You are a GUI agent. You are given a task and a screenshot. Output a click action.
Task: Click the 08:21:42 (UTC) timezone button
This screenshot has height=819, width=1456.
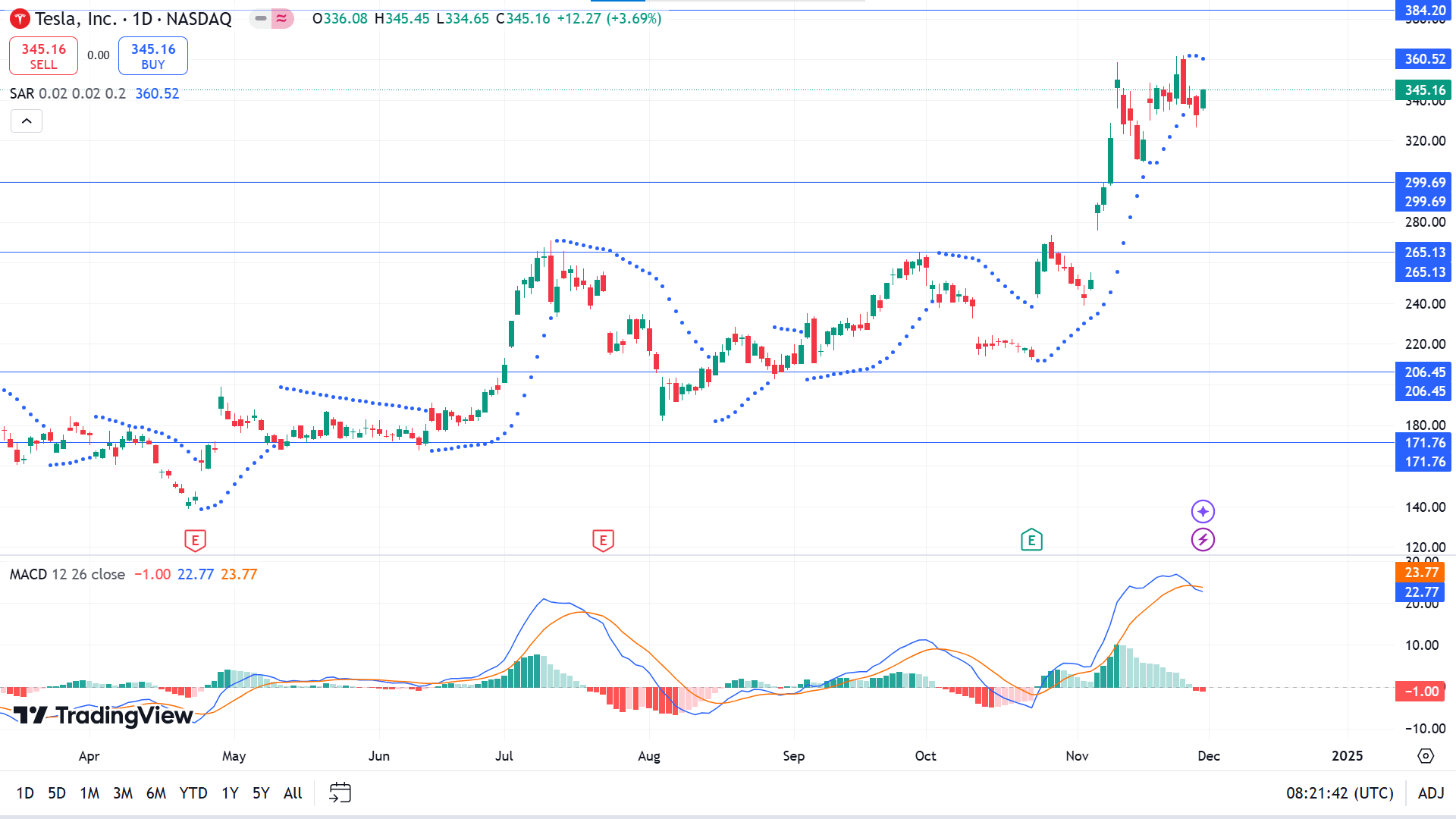pos(1340,793)
